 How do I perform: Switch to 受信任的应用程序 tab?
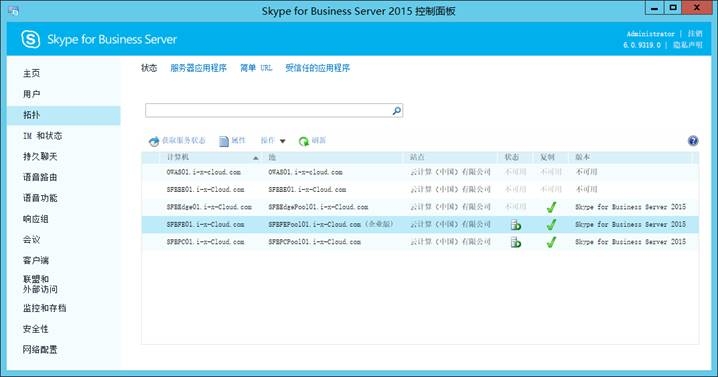317,68
